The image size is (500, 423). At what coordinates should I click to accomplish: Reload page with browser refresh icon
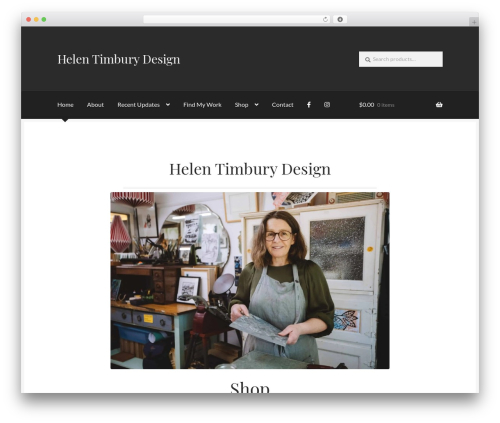click(325, 19)
